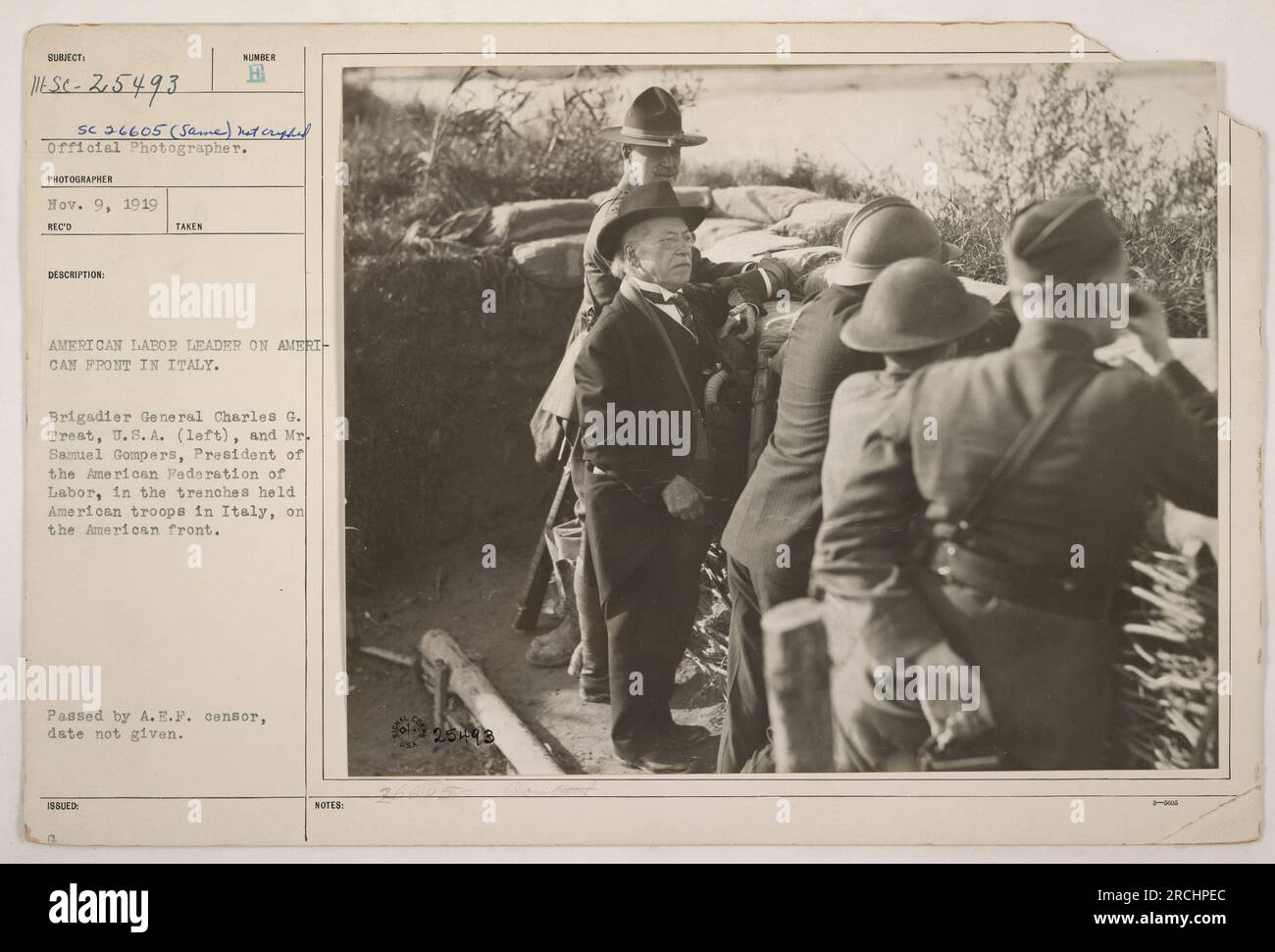Click the 'PHOTOGRAPHER' field label
The width and height of the screenshot is (1275, 952).
point(78,180)
